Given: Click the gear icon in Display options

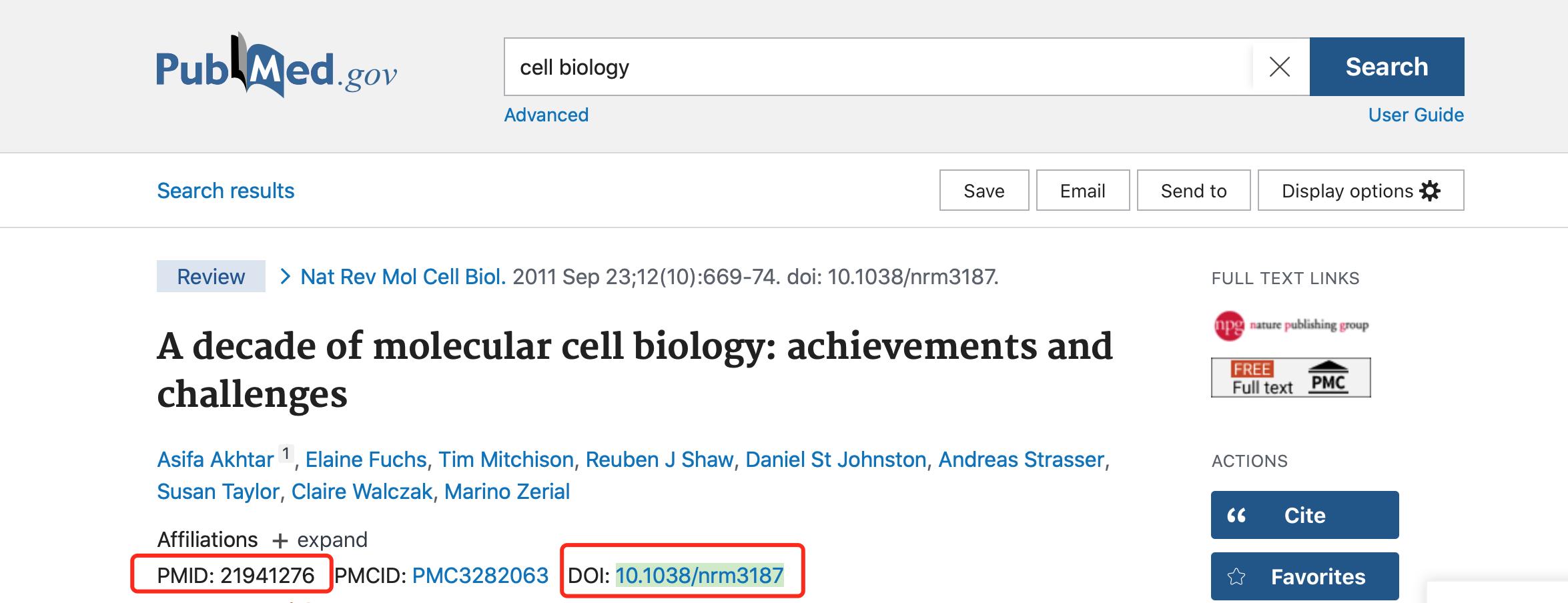Looking at the screenshot, I should tap(1431, 191).
